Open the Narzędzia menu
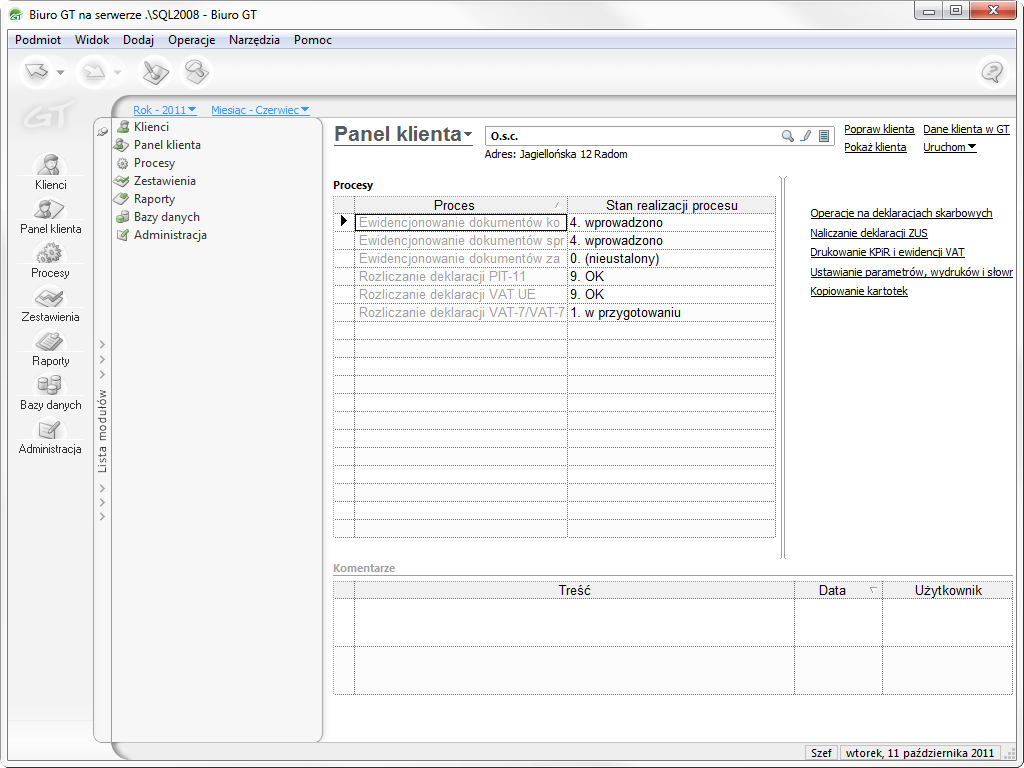This screenshot has width=1024, height=768. (x=254, y=40)
